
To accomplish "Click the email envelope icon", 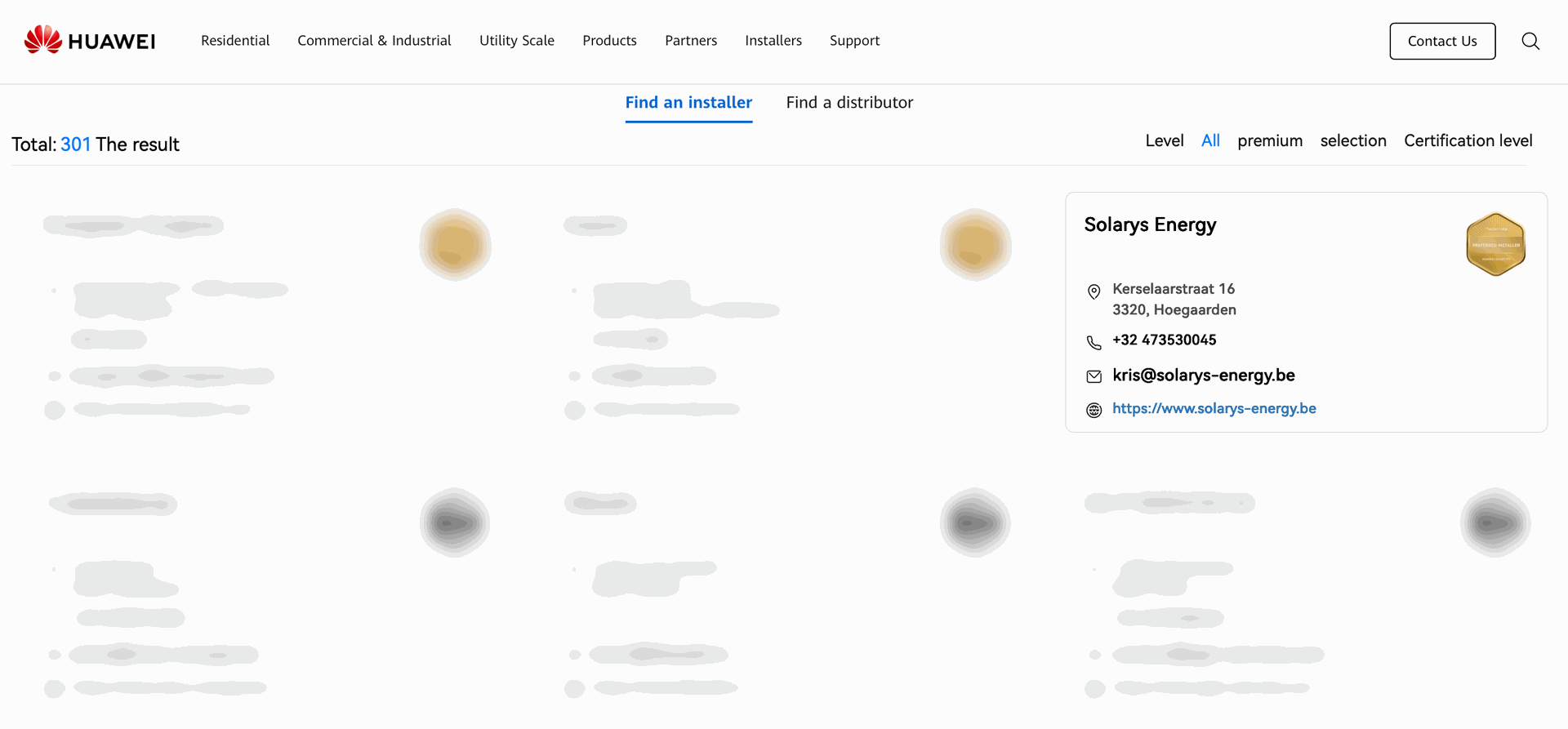I will (x=1094, y=376).
